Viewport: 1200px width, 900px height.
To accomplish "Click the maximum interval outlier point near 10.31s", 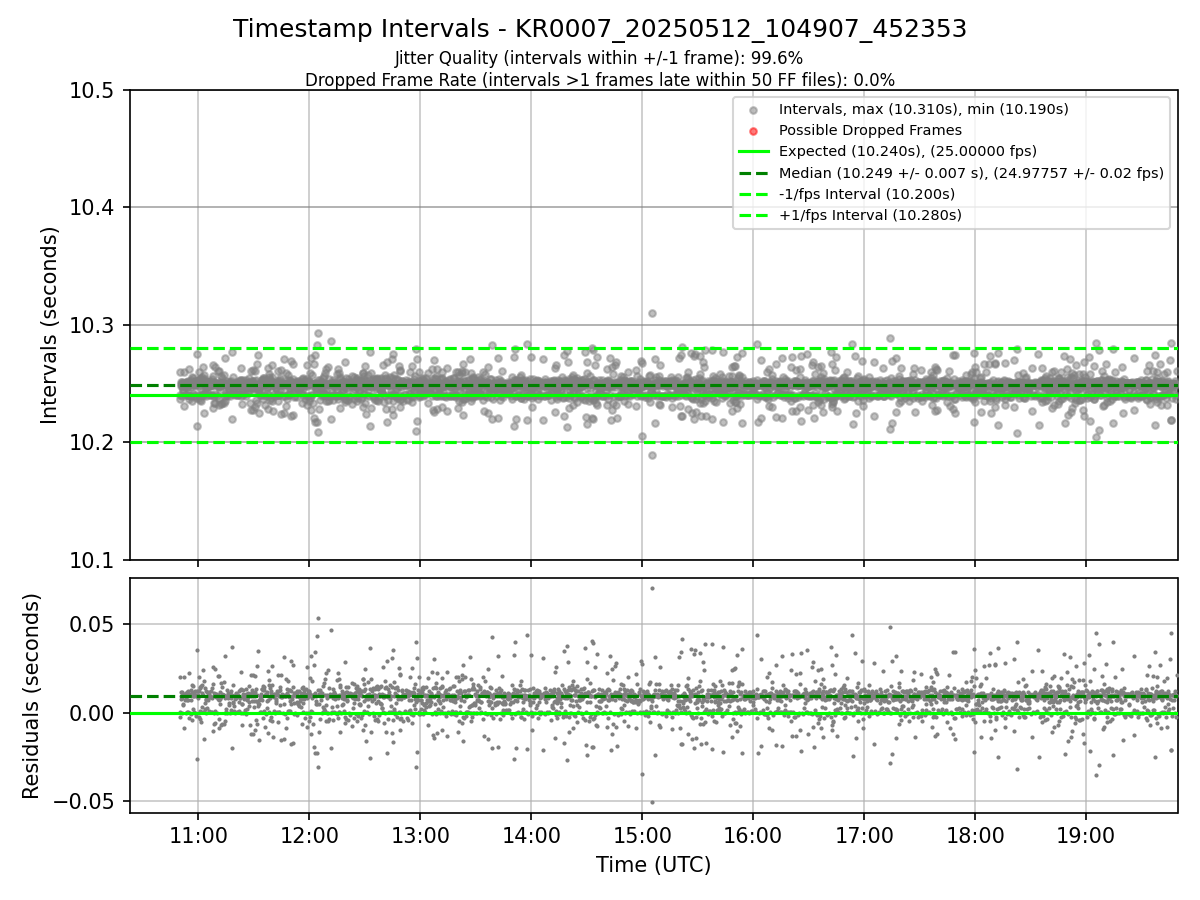I will [652, 313].
